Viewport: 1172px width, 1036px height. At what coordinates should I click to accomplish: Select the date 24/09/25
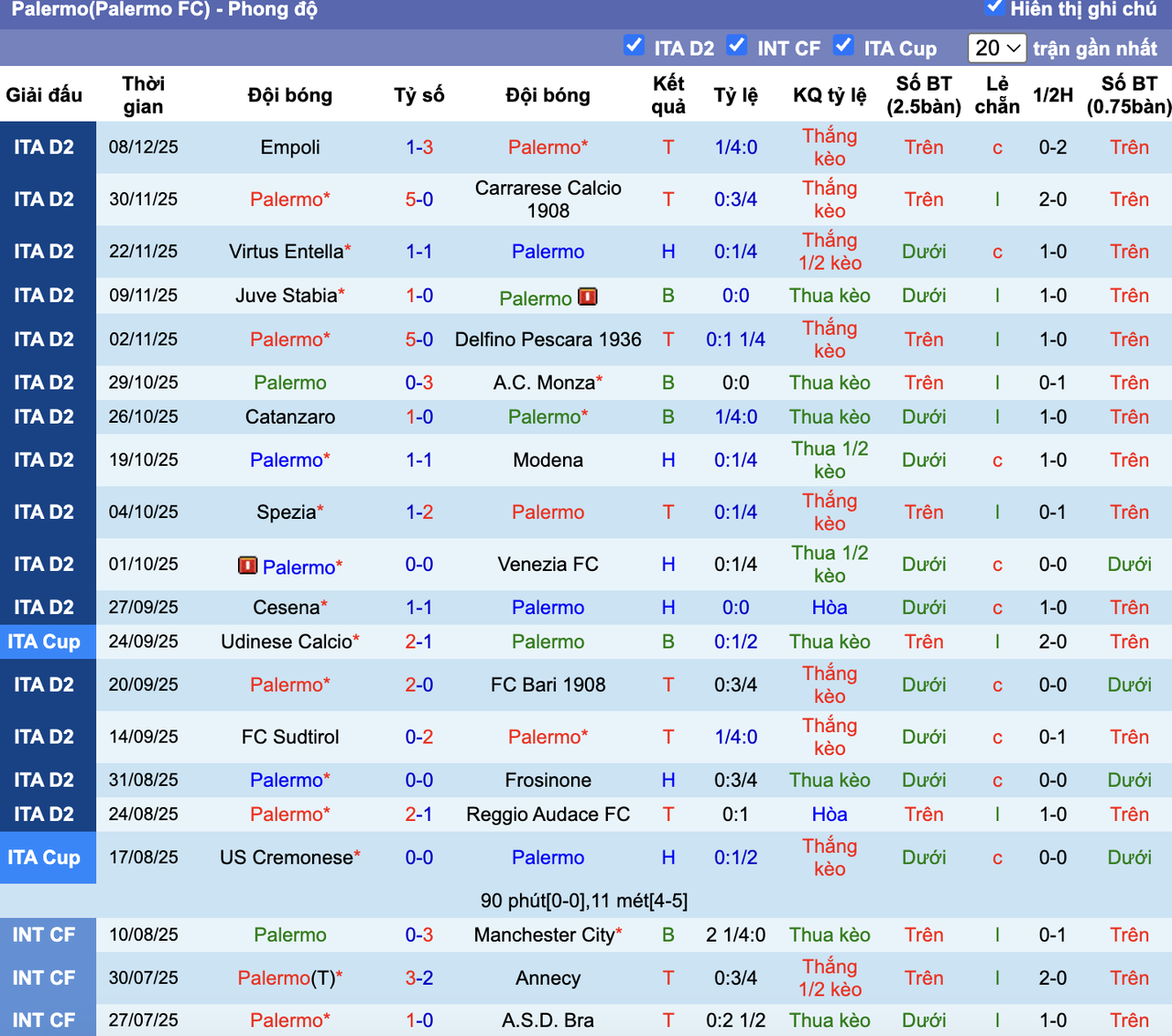coord(144,642)
